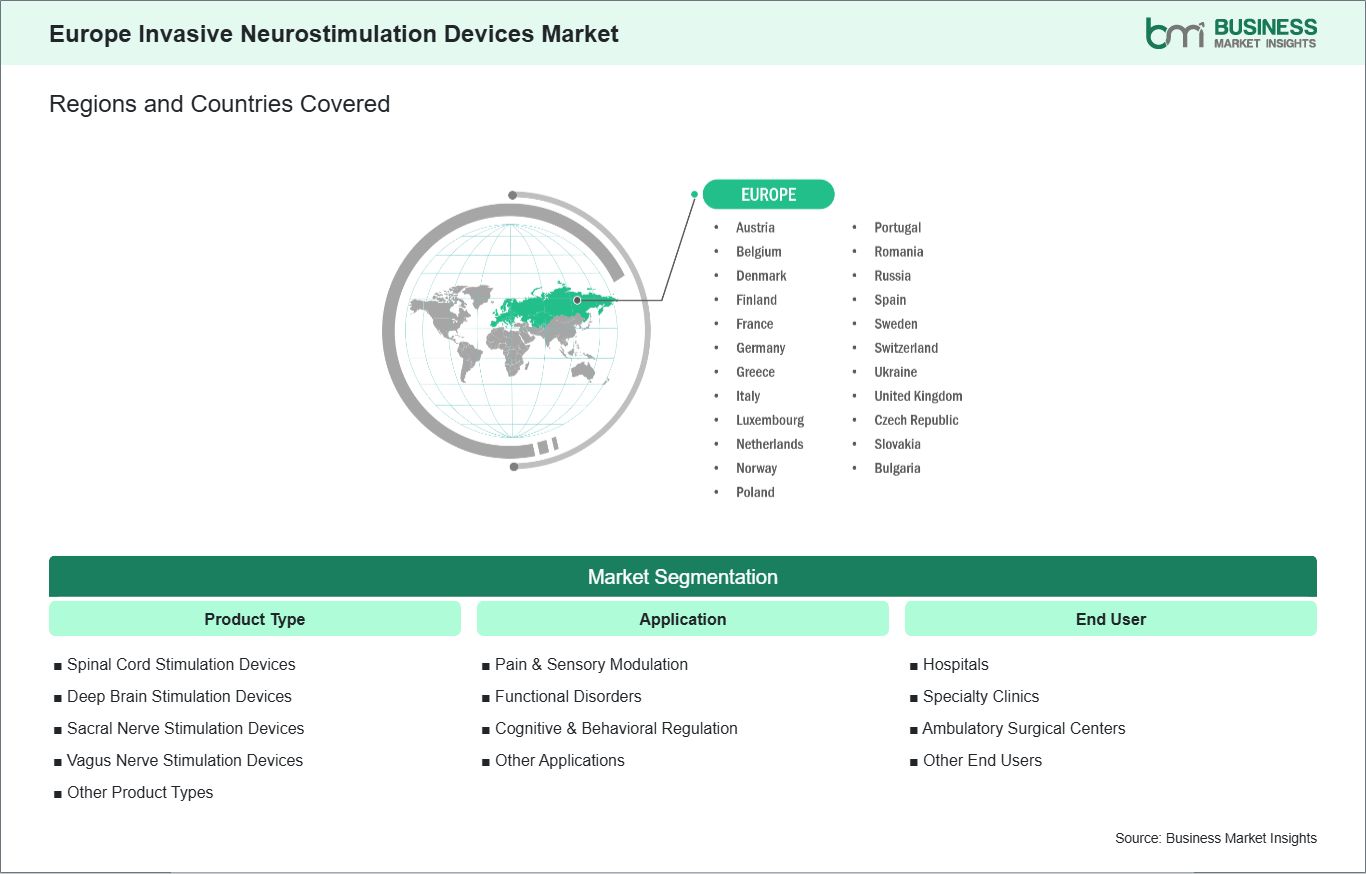The image size is (1366, 874).
Task: Select the End User column header
Action: pos(1111,619)
